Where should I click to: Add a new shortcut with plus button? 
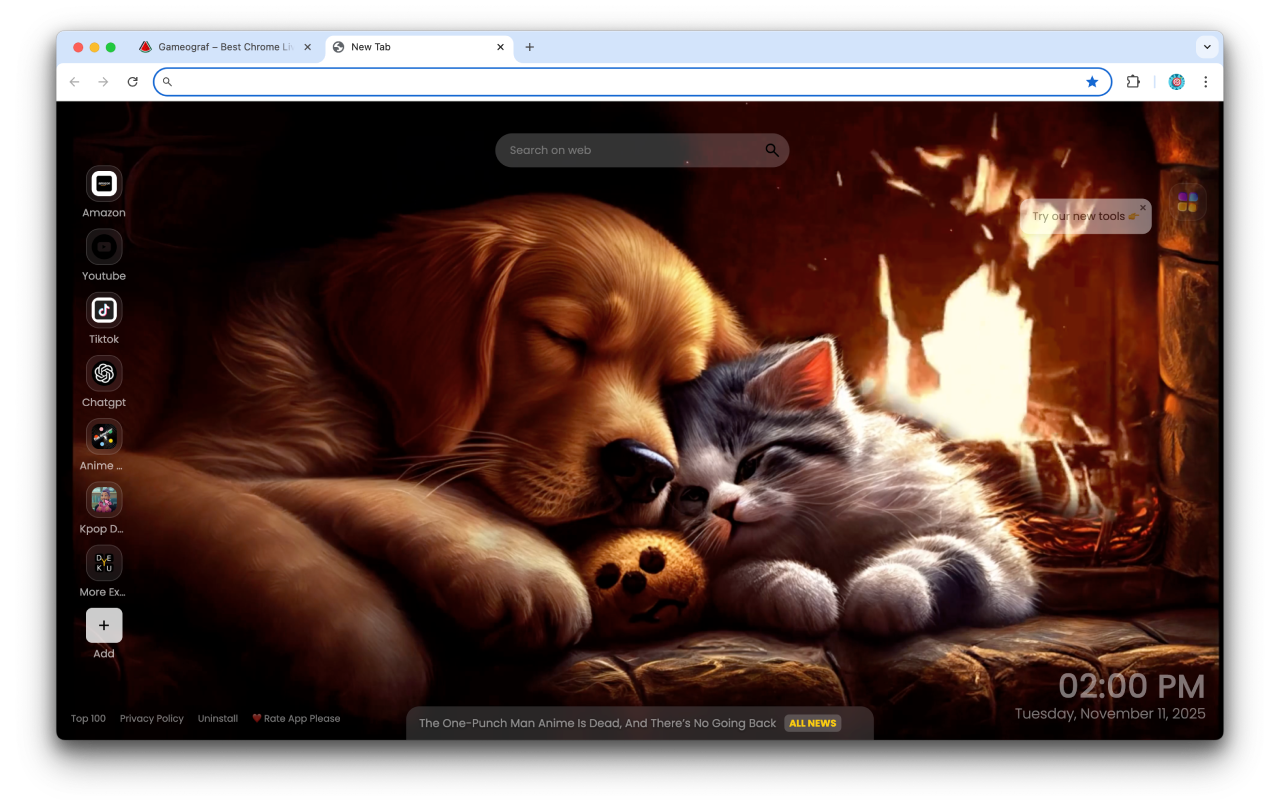pyautogui.click(x=104, y=625)
